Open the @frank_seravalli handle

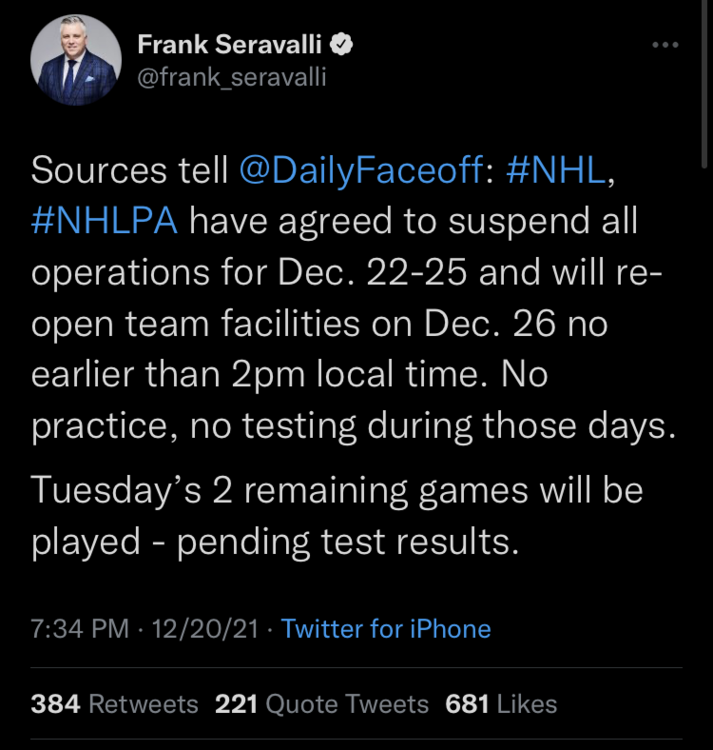tap(231, 77)
